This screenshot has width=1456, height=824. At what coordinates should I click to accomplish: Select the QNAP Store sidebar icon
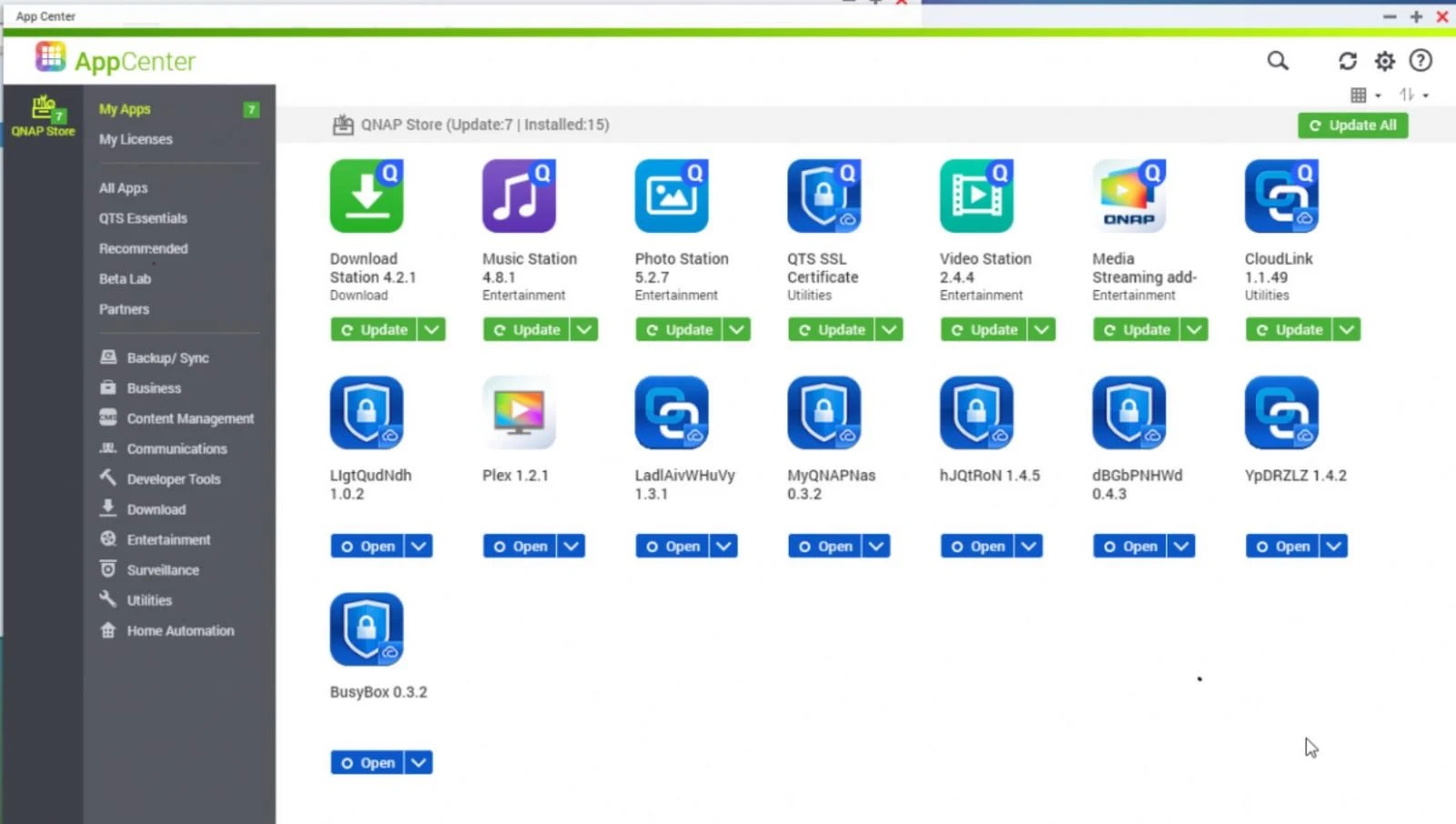point(43,116)
